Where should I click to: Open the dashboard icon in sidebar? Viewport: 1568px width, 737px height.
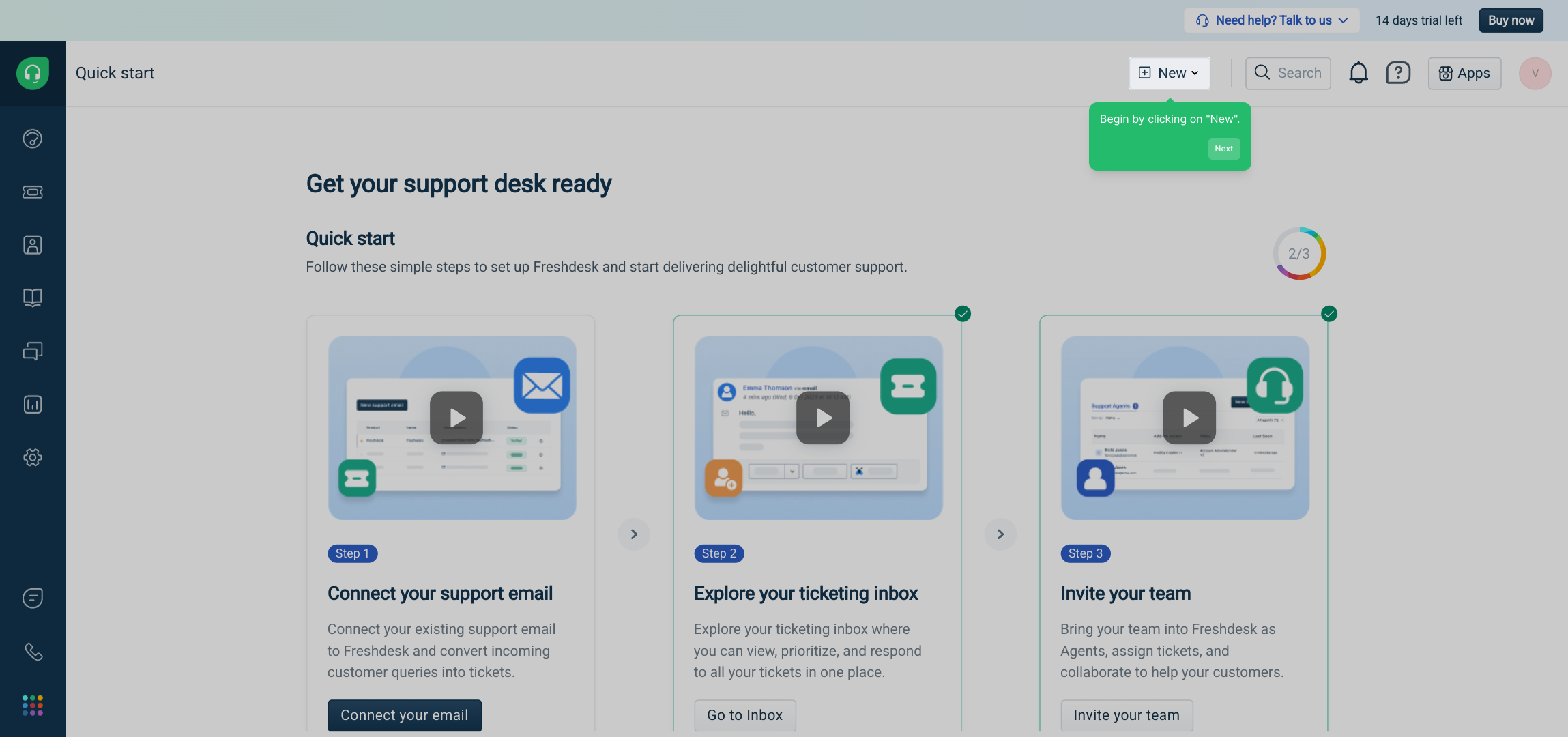[x=33, y=139]
